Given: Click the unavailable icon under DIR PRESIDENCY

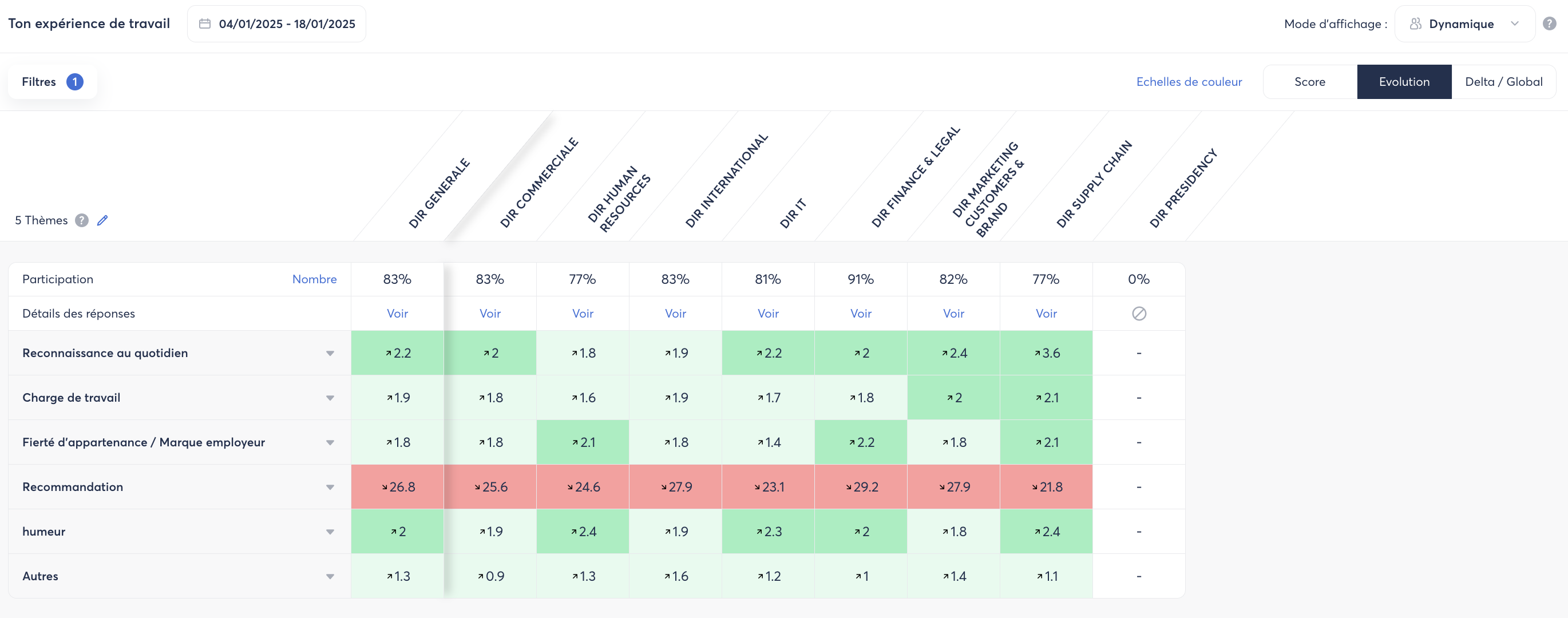Looking at the screenshot, I should pyautogui.click(x=1139, y=314).
